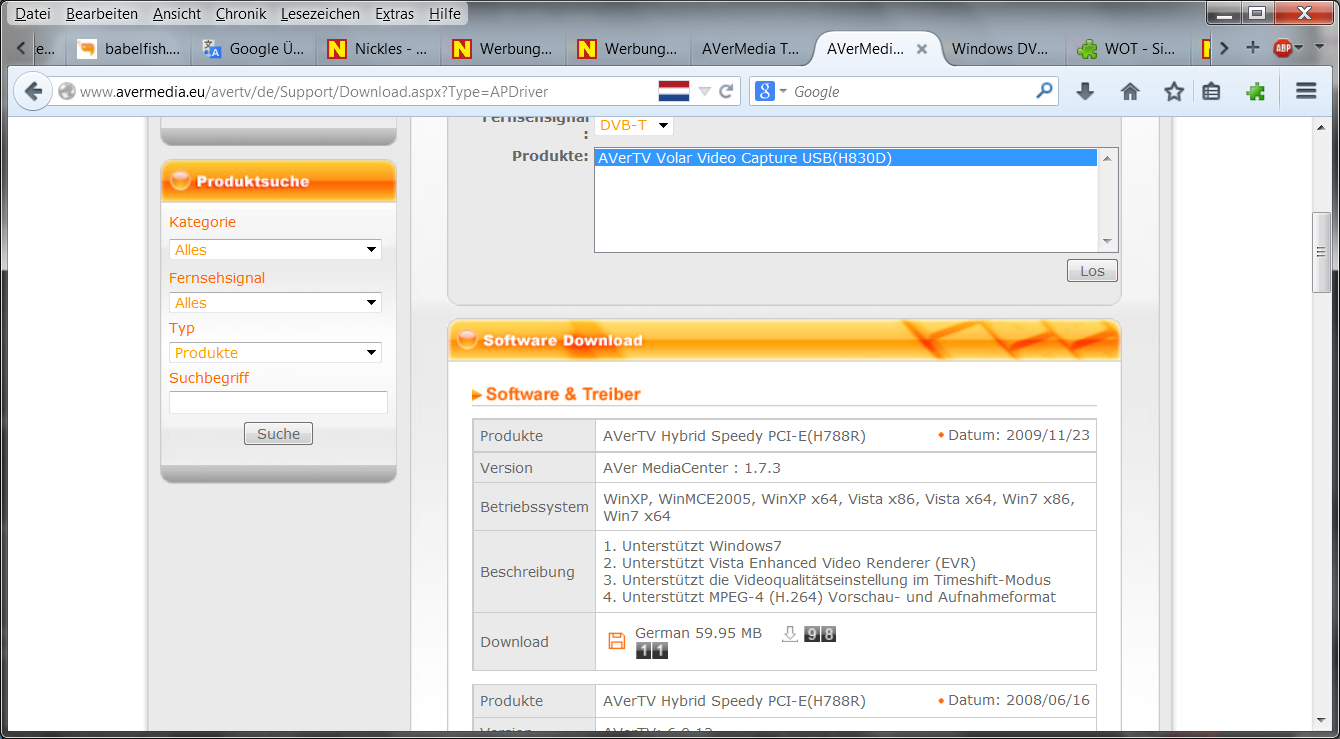Click the product list scroll up arrow

1107,158
